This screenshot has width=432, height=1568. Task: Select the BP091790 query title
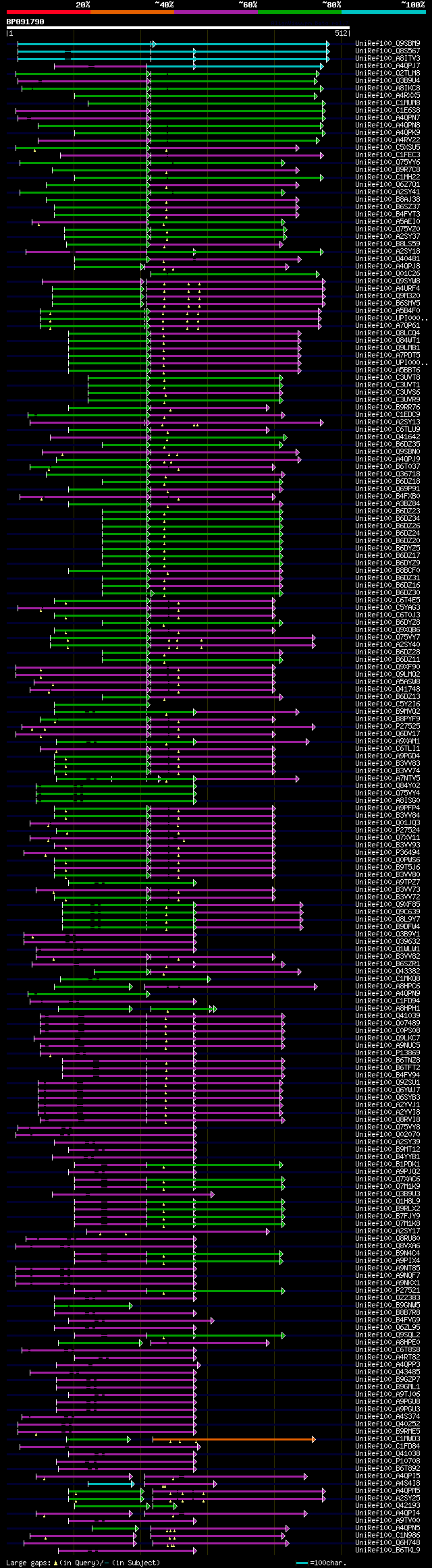[25, 22]
